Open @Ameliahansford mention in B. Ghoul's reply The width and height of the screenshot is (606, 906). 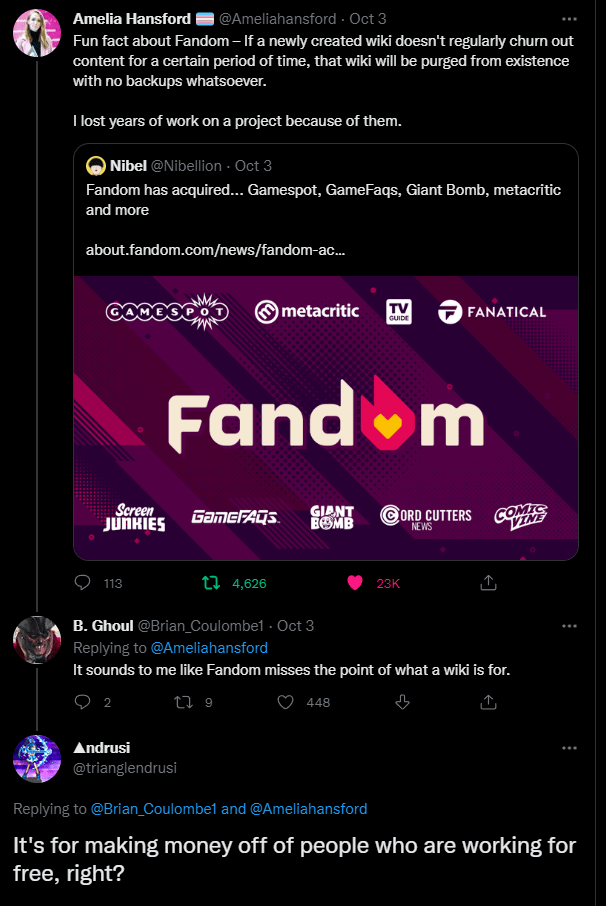[209, 648]
